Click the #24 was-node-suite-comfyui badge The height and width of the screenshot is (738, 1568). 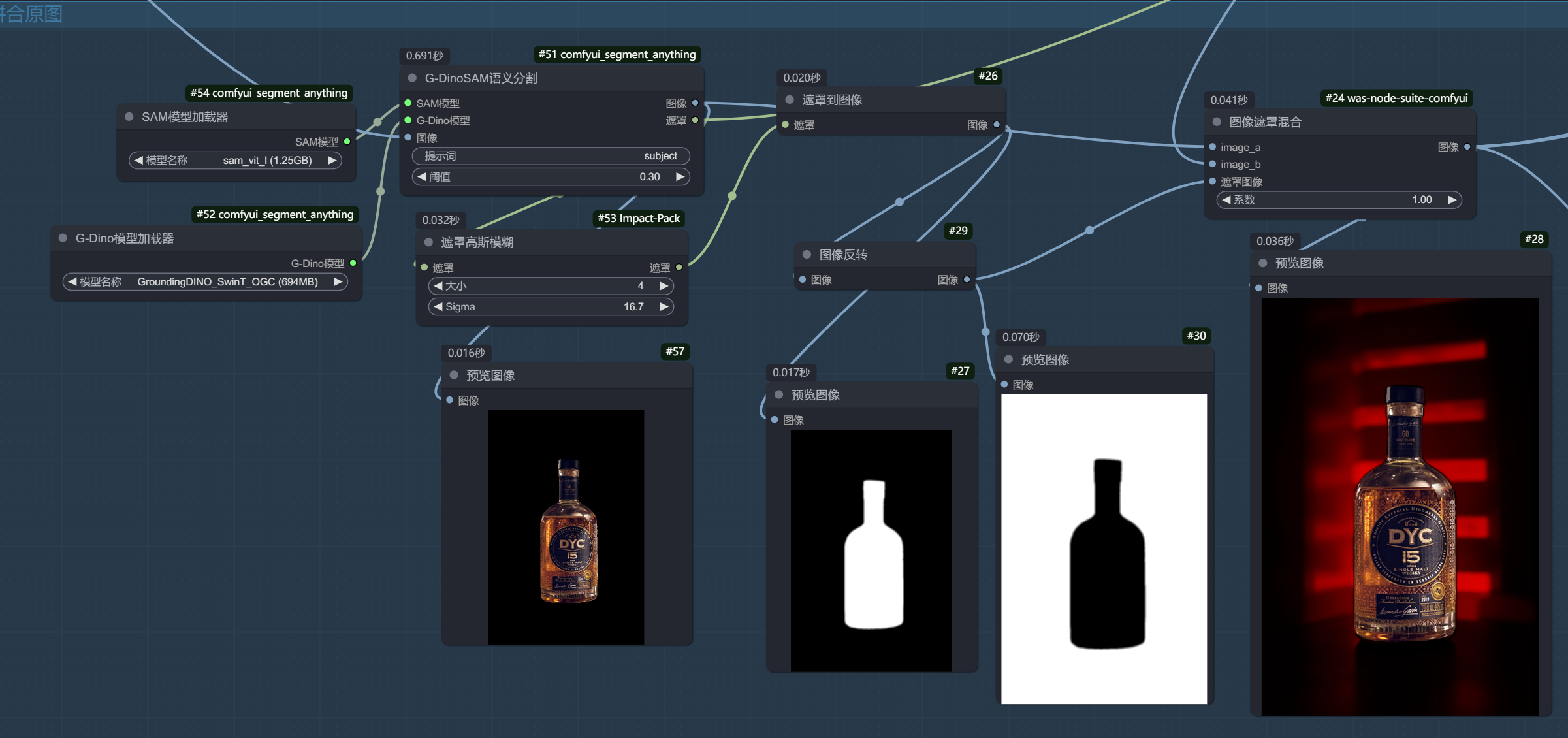(x=1396, y=99)
